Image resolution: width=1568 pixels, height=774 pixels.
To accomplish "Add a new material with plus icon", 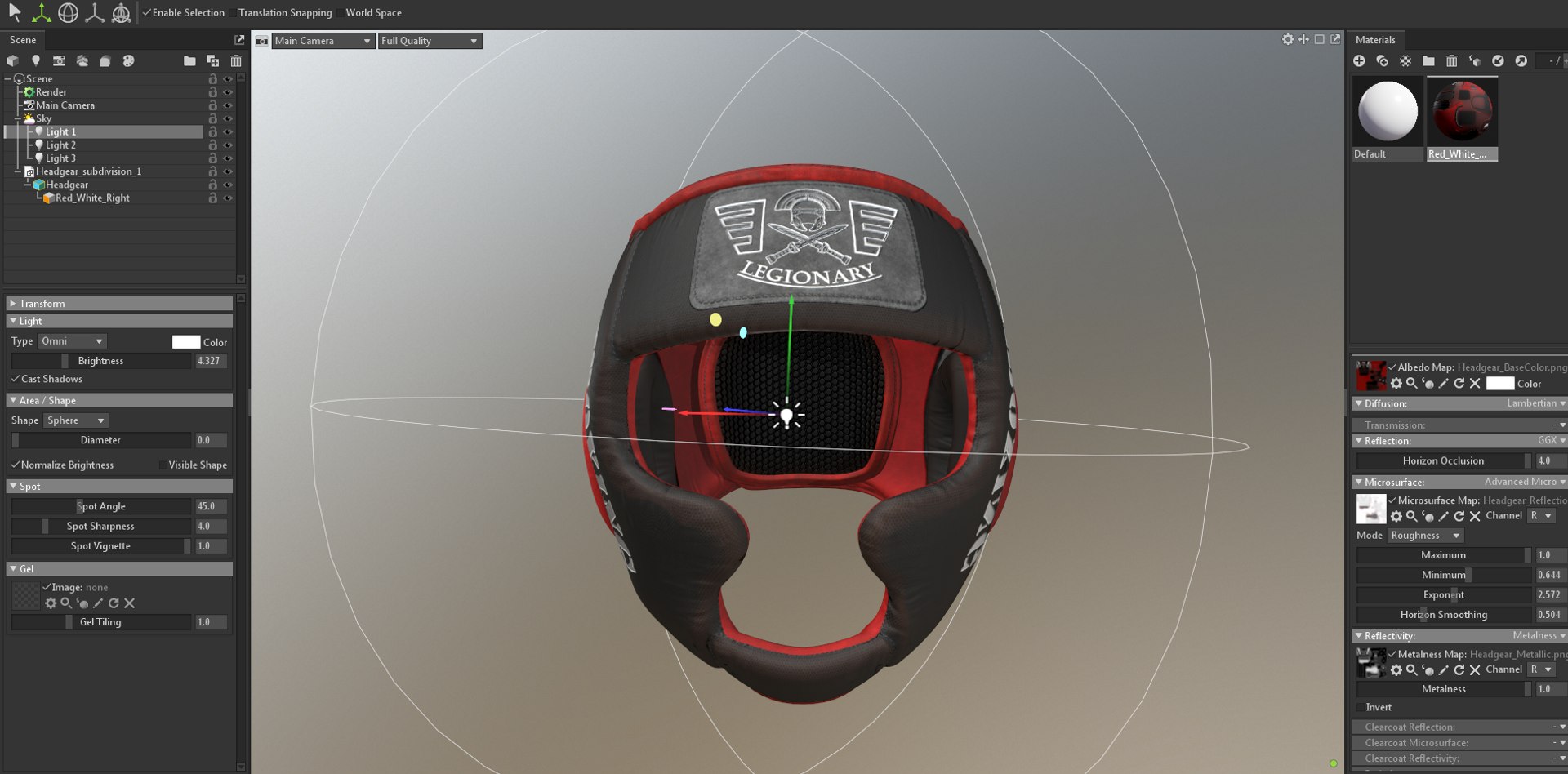I will click(x=1359, y=60).
